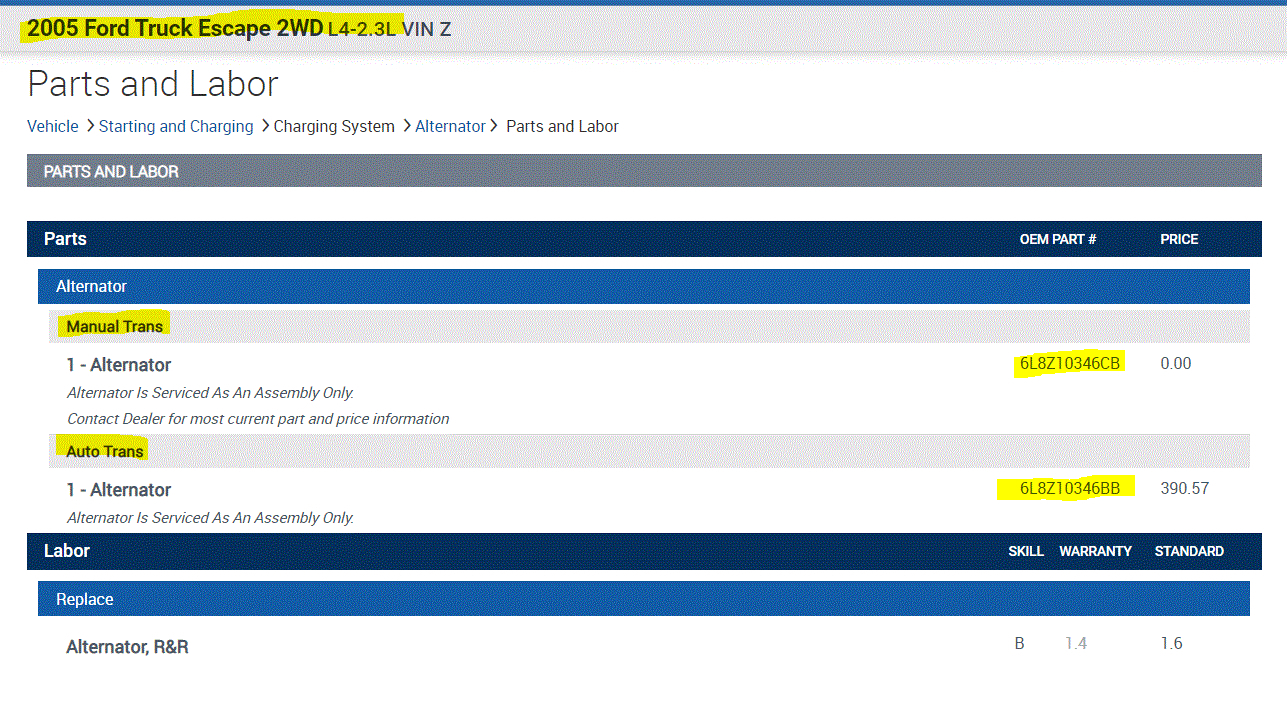Collapse the Replace labor group bar
Viewport: 1287px width, 716px height.
point(644,599)
